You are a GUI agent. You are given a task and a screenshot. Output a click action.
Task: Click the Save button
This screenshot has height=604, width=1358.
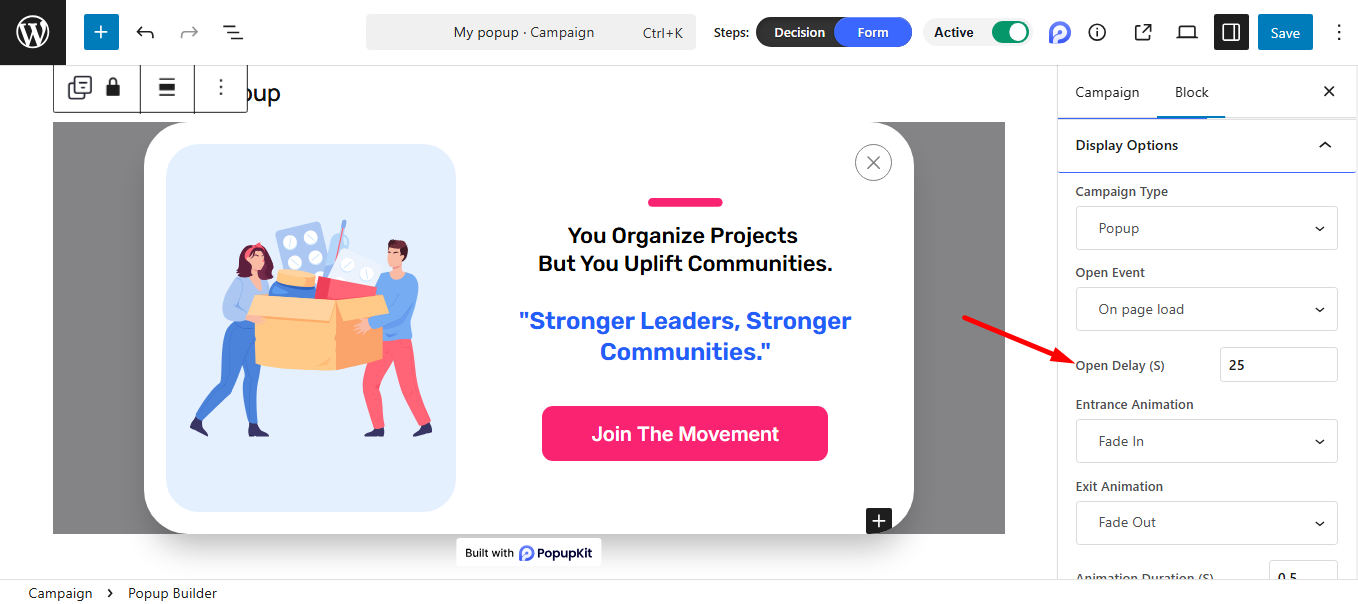click(x=1285, y=32)
